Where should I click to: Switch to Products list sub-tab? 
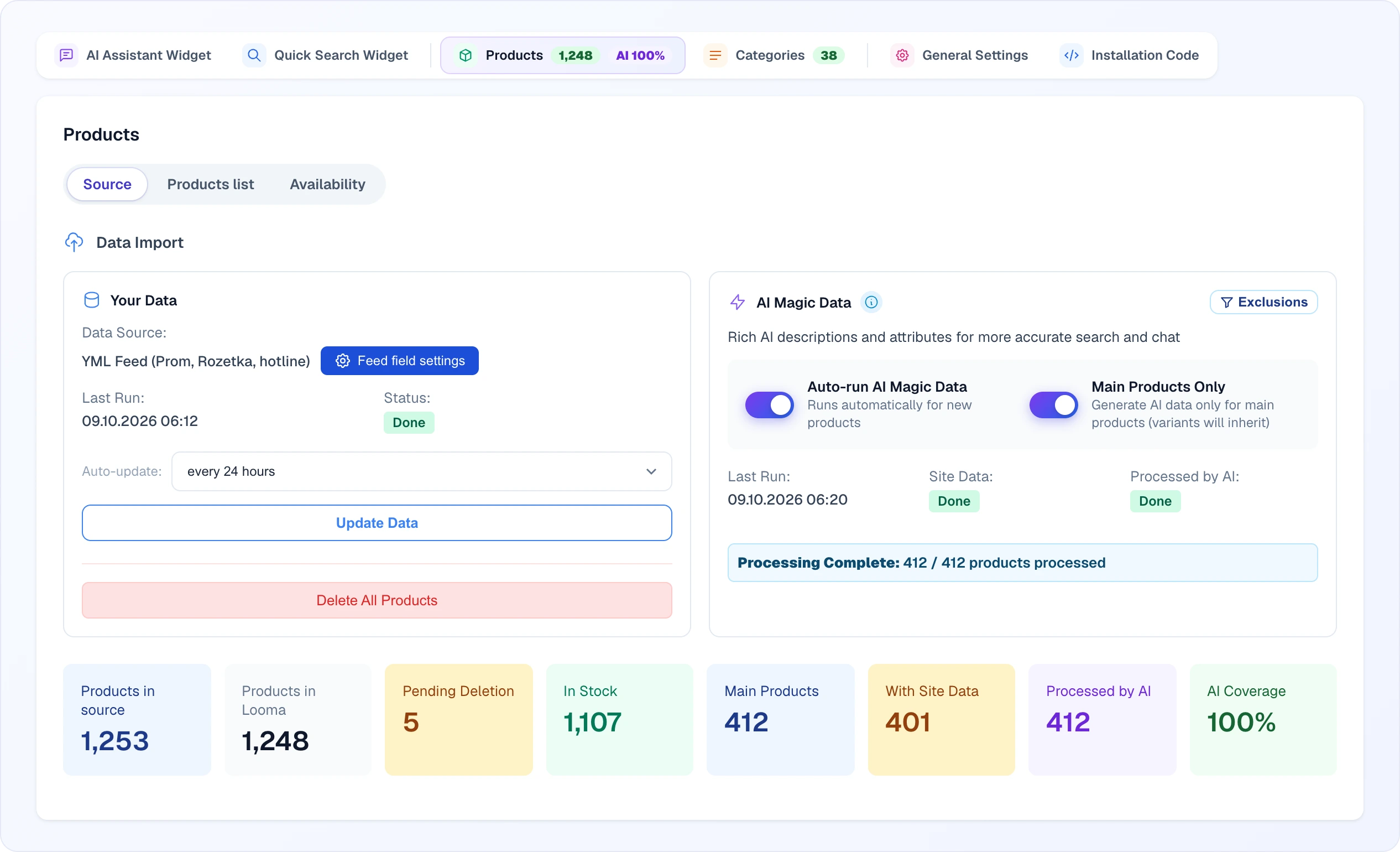click(210, 184)
